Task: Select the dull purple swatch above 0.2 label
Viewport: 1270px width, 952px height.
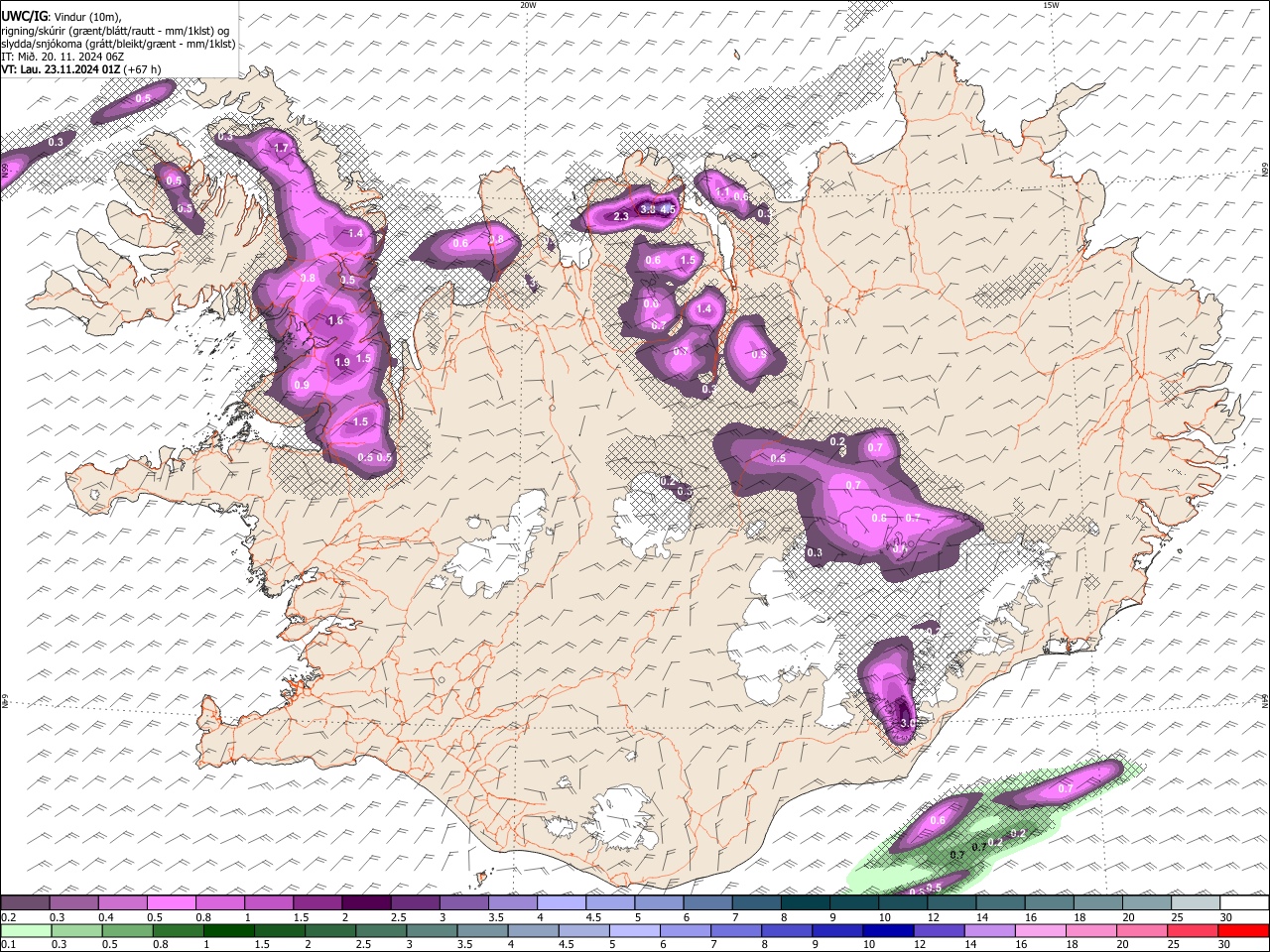Action: 25,903
